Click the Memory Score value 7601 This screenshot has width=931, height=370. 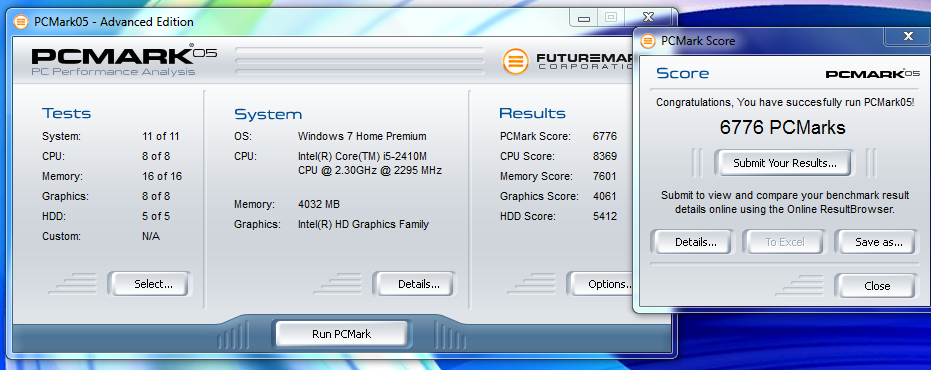tap(604, 176)
